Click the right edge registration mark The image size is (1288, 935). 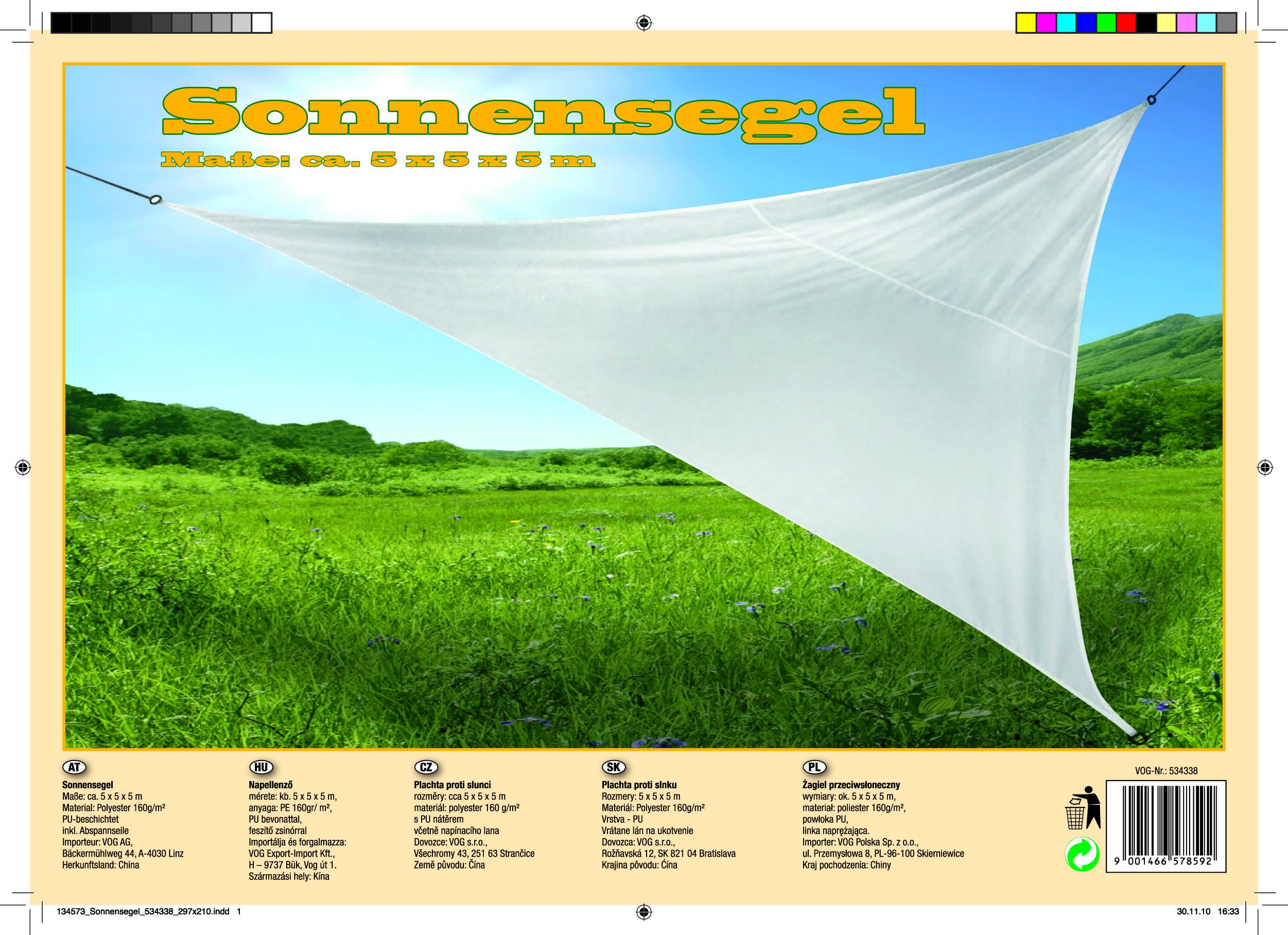pos(1265,467)
